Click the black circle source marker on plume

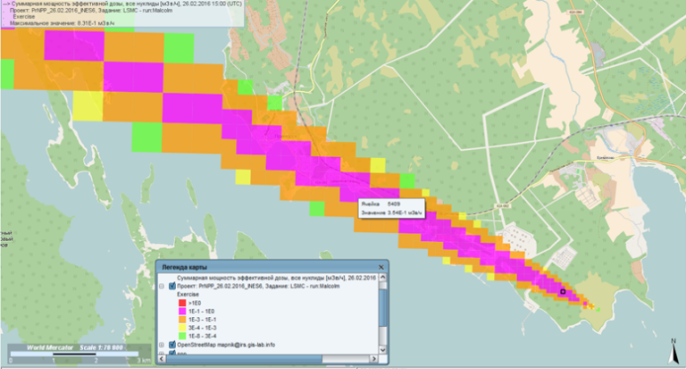click(x=563, y=292)
